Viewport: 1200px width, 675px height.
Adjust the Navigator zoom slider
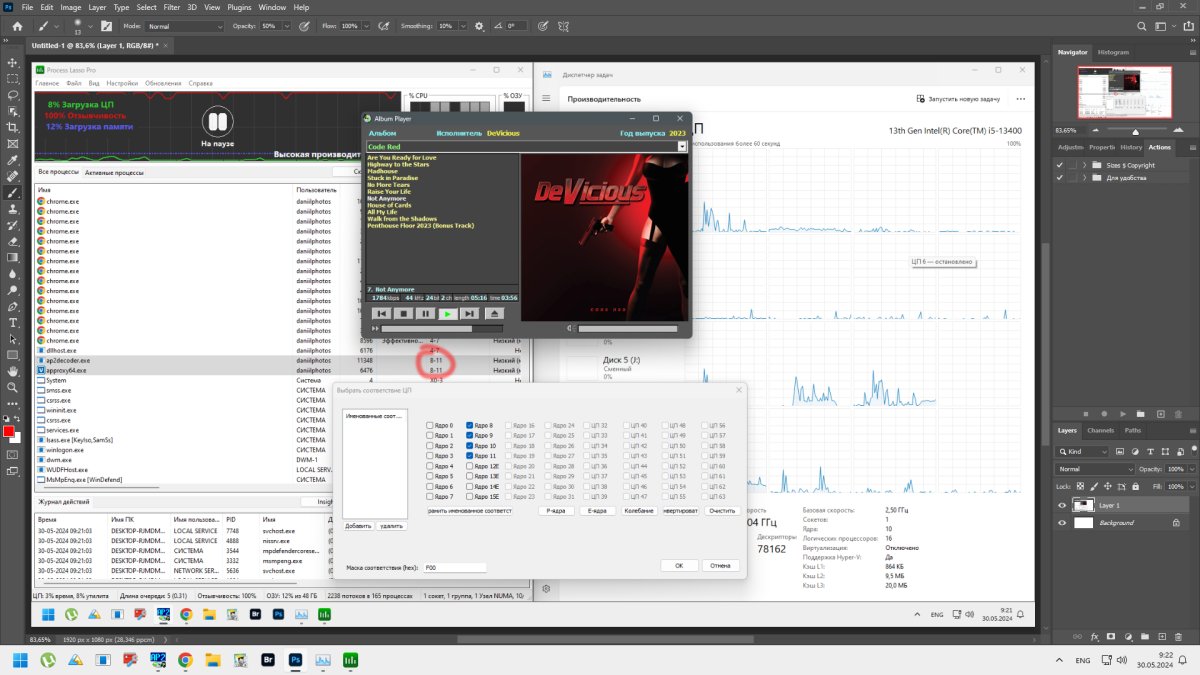1135,131
